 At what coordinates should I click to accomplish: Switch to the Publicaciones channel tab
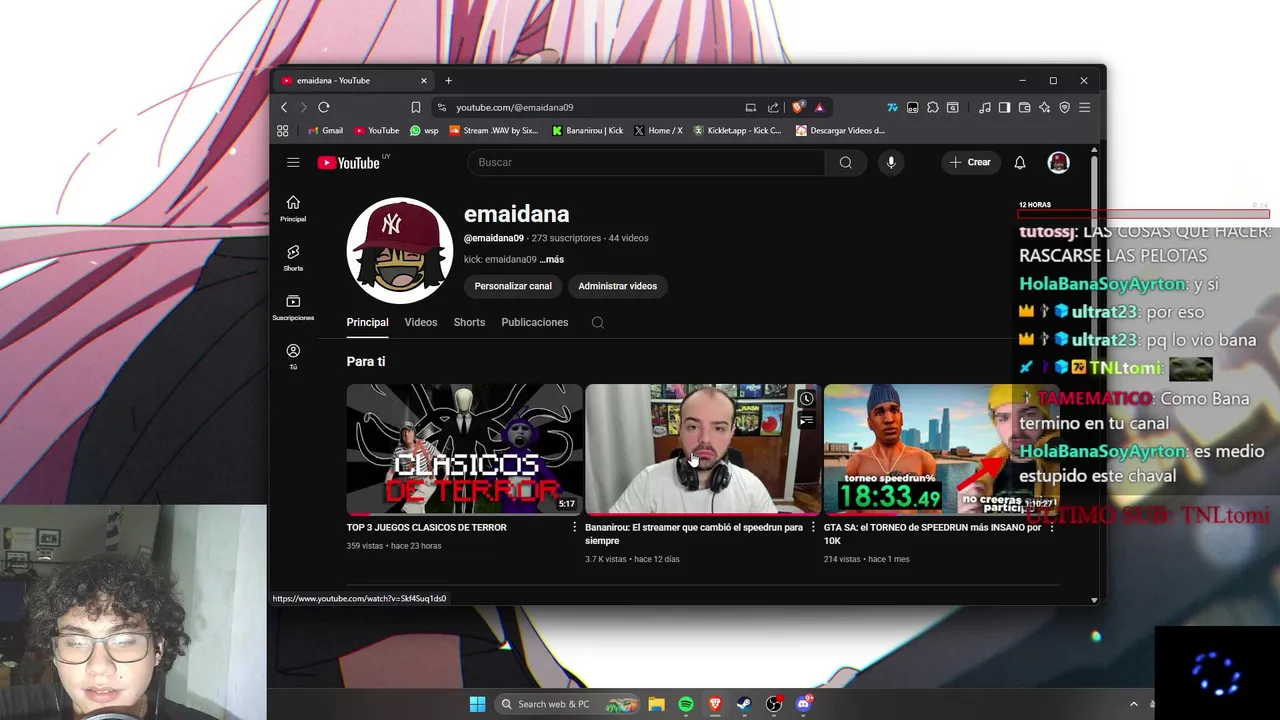(x=535, y=322)
